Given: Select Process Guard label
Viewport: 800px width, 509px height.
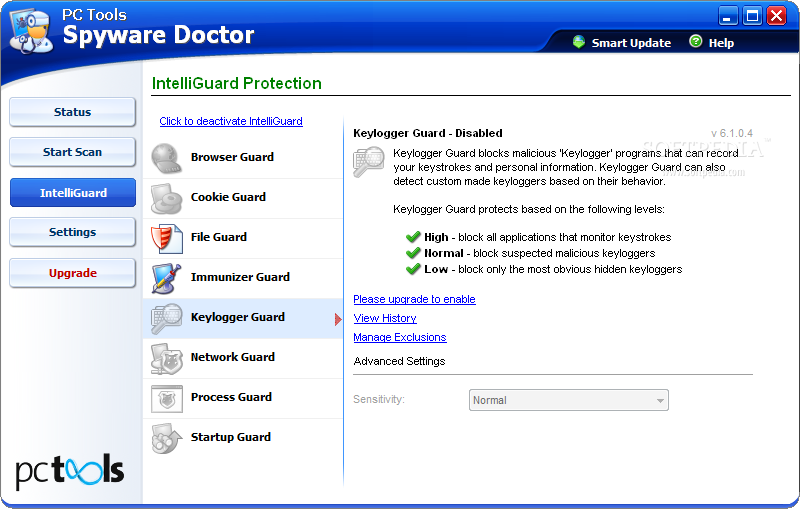Looking at the screenshot, I should pos(231,397).
